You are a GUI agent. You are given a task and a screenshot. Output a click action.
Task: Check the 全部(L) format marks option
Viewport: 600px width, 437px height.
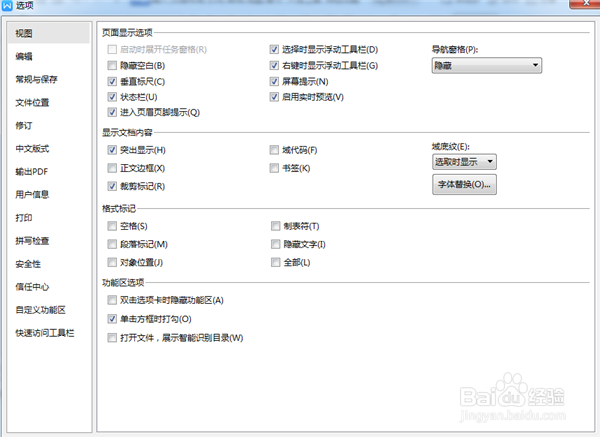click(276, 263)
